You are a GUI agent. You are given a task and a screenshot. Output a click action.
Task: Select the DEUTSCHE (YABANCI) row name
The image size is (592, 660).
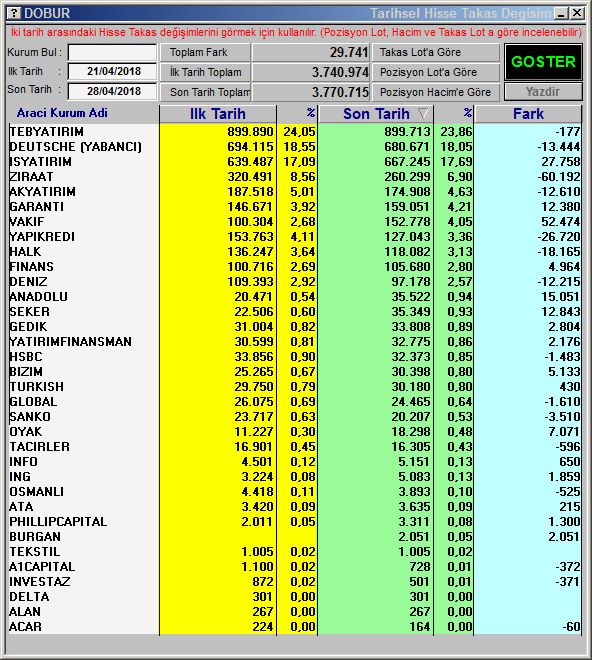tap(75, 147)
